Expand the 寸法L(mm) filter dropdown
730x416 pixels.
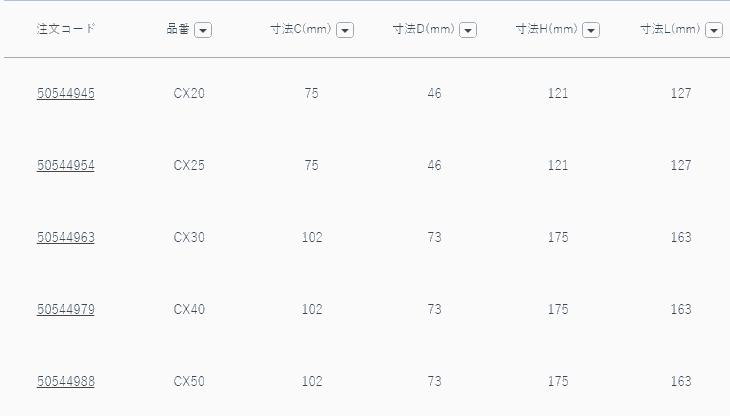714,30
